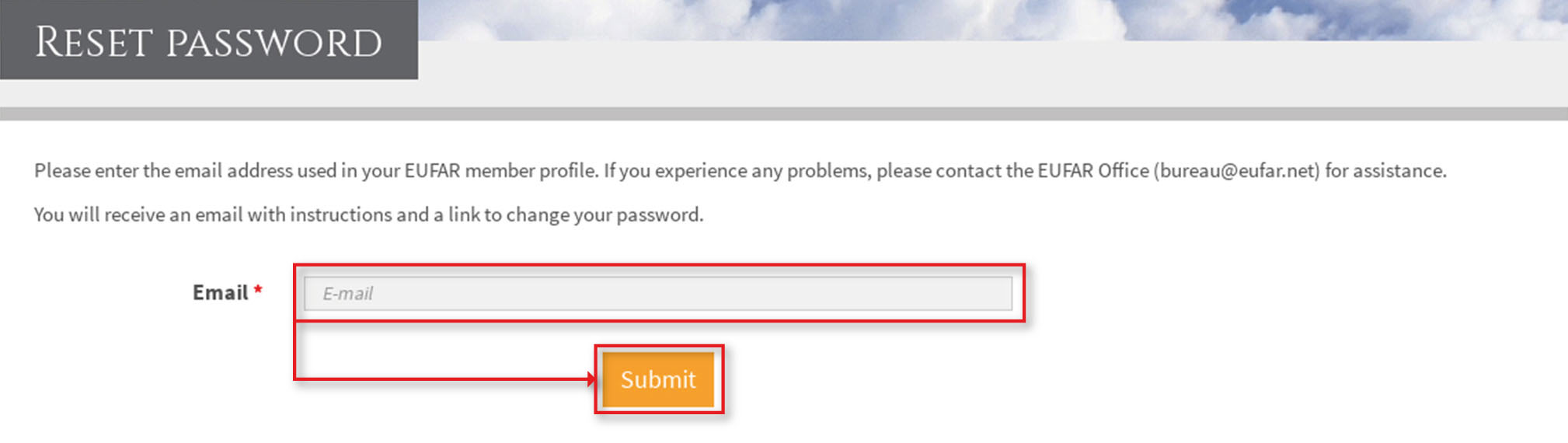Click the bold Email field label

click(220, 293)
